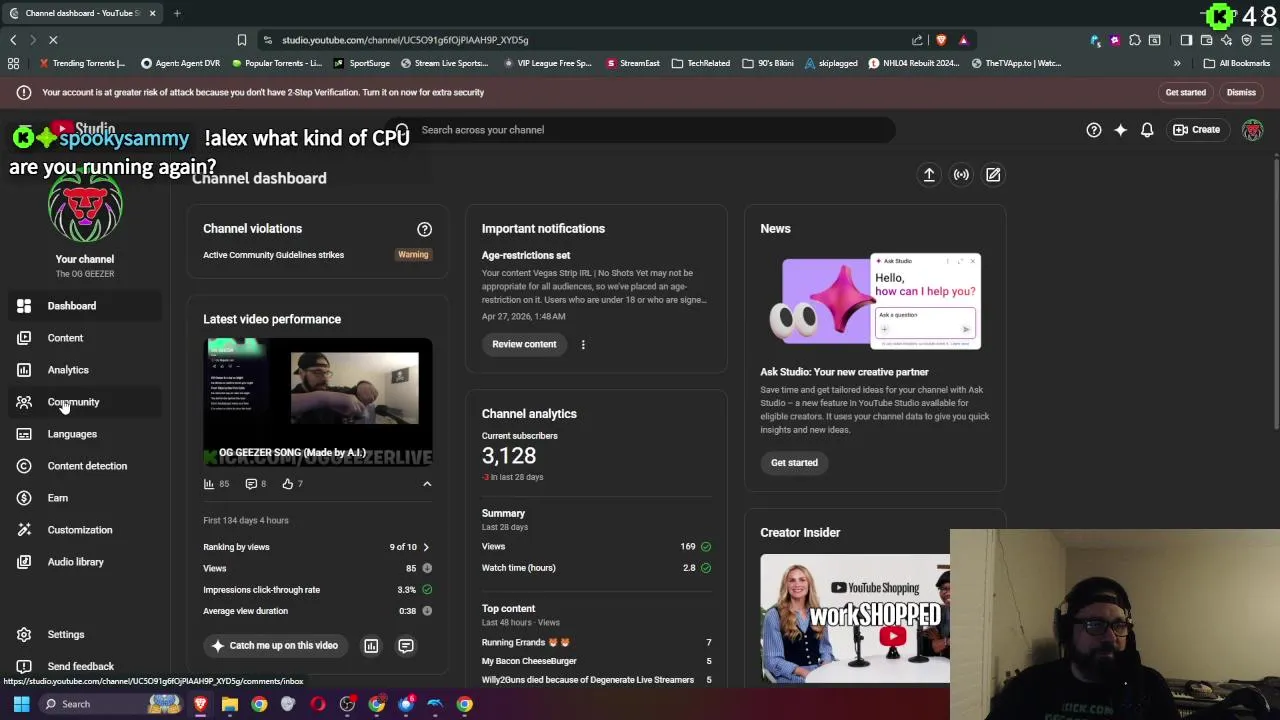The height and width of the screenshot is (720, 1280).
Task: Click Get started on the 2-Step Verification banner
Action: point(1185,92)
